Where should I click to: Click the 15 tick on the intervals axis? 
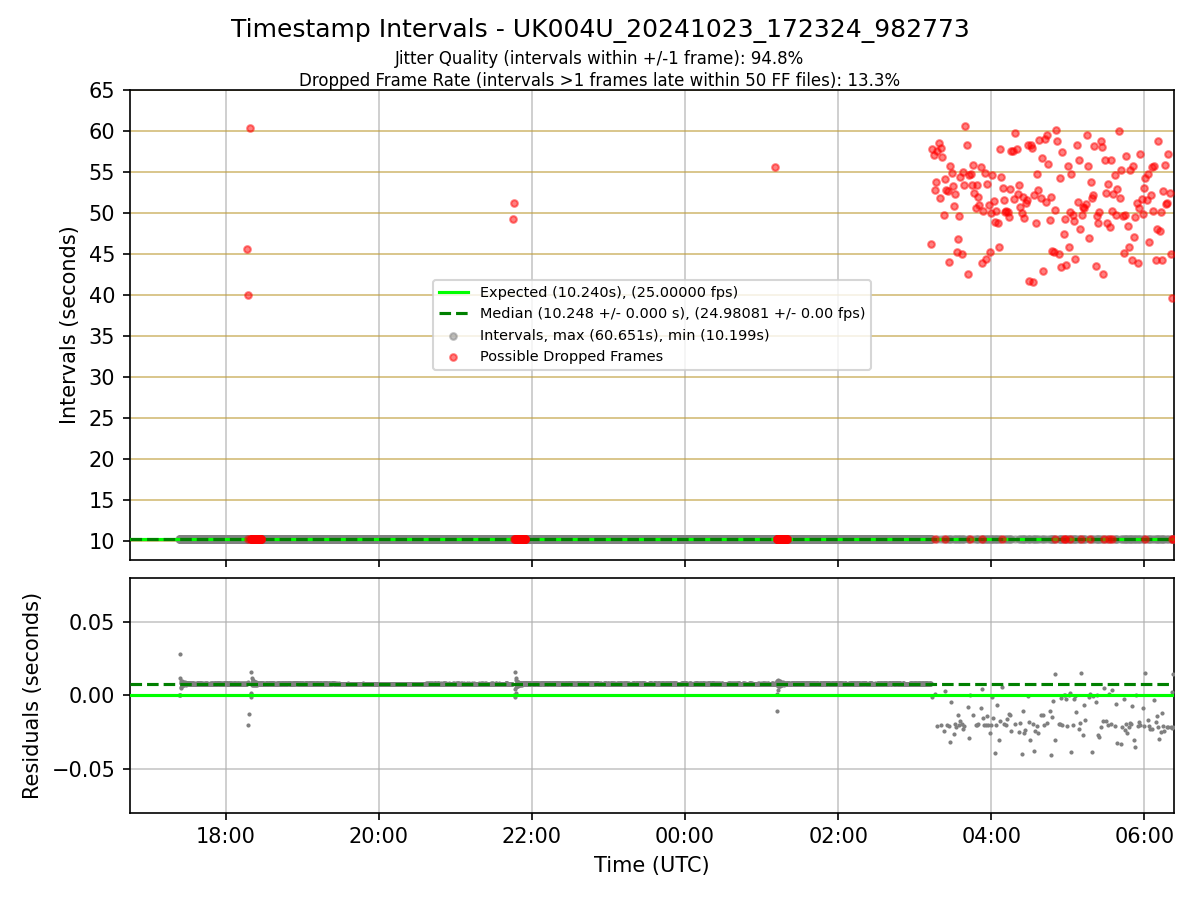(103, 500)
